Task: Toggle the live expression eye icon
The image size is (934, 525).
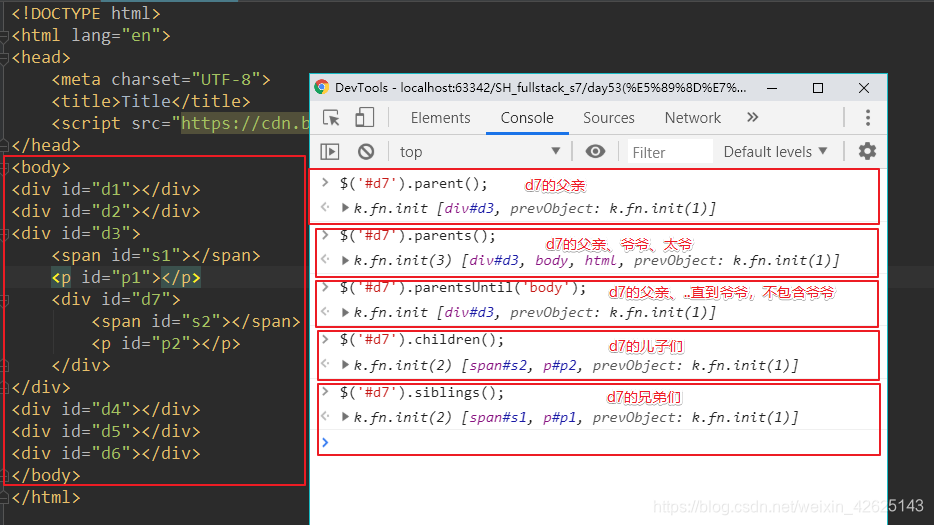Action: tap(594, 151)
